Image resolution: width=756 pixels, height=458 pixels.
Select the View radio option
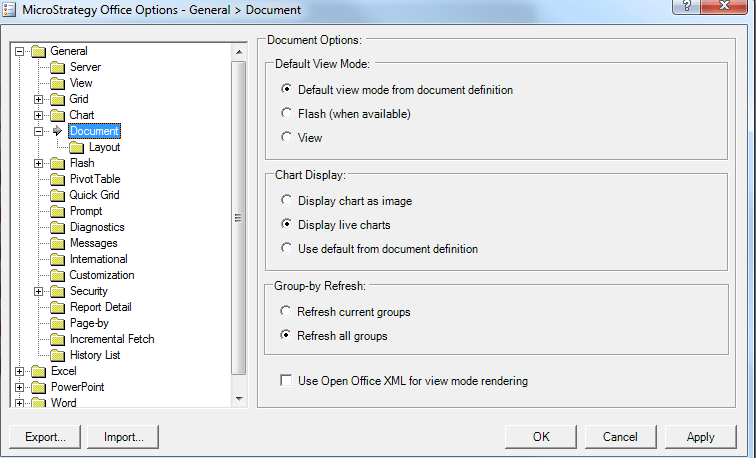click(x=286, y=137)
